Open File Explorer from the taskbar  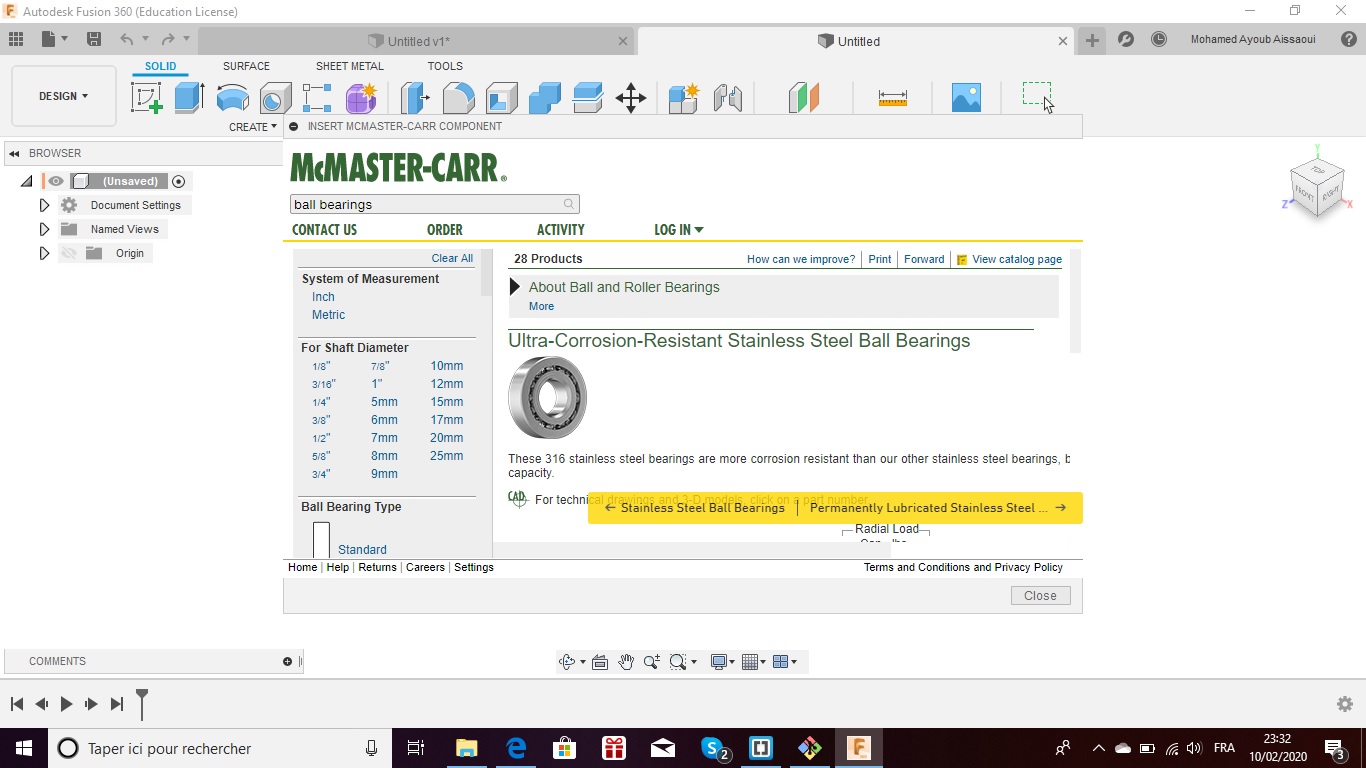click(466, 748)
